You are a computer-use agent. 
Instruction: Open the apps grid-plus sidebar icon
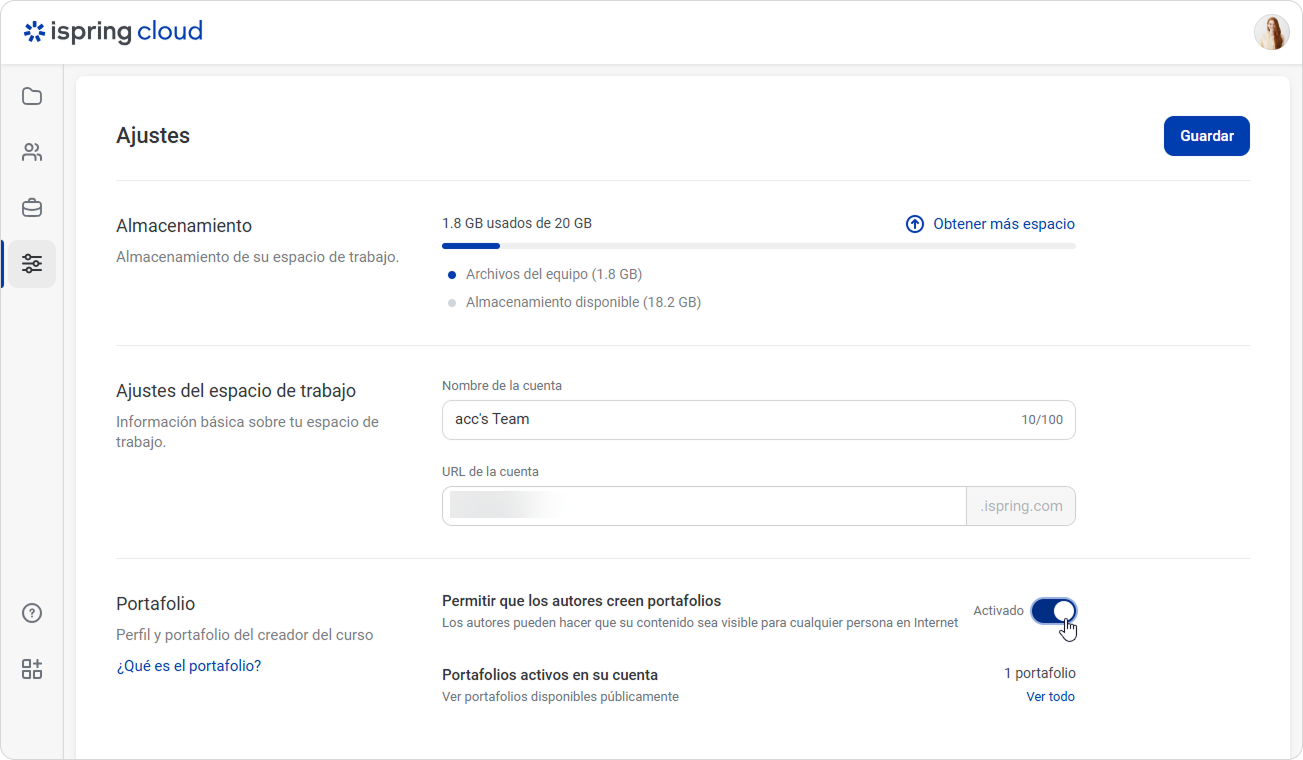click(x=32, y=669)
